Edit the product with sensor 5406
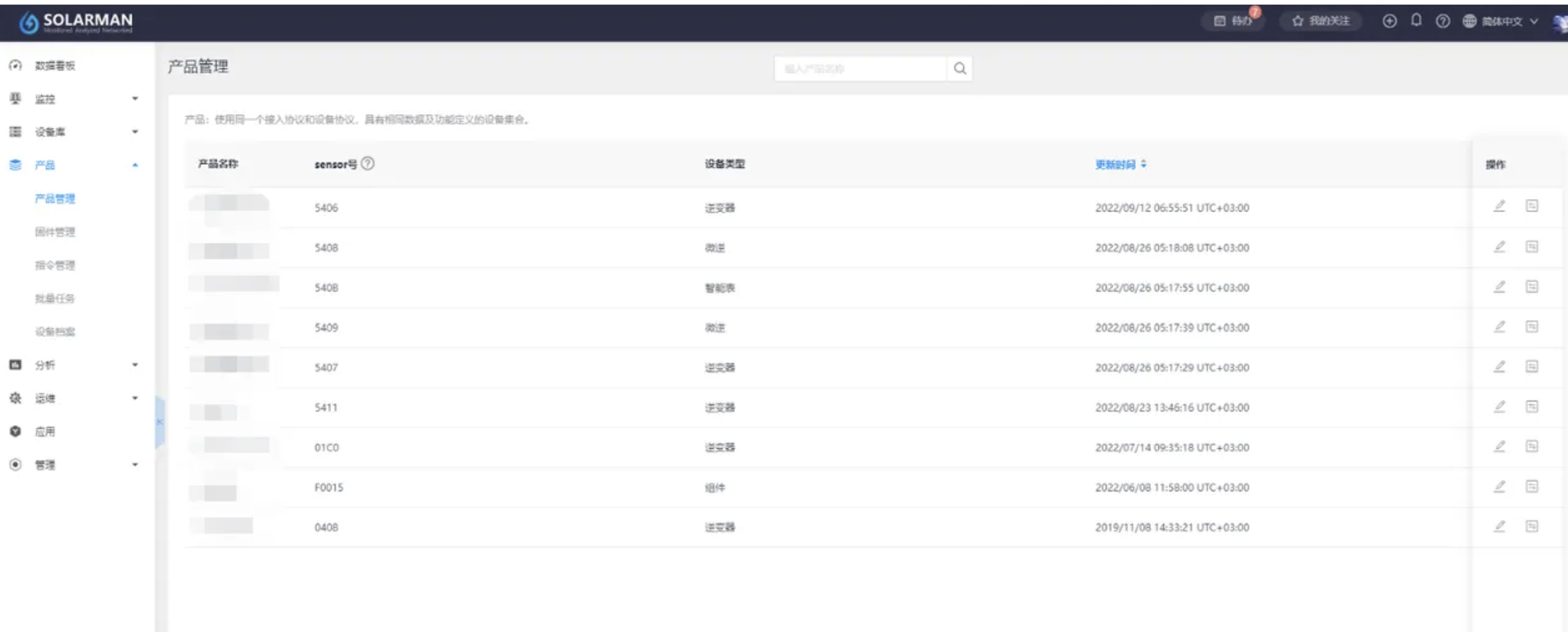1568x632 pixels. (1500, 206)
